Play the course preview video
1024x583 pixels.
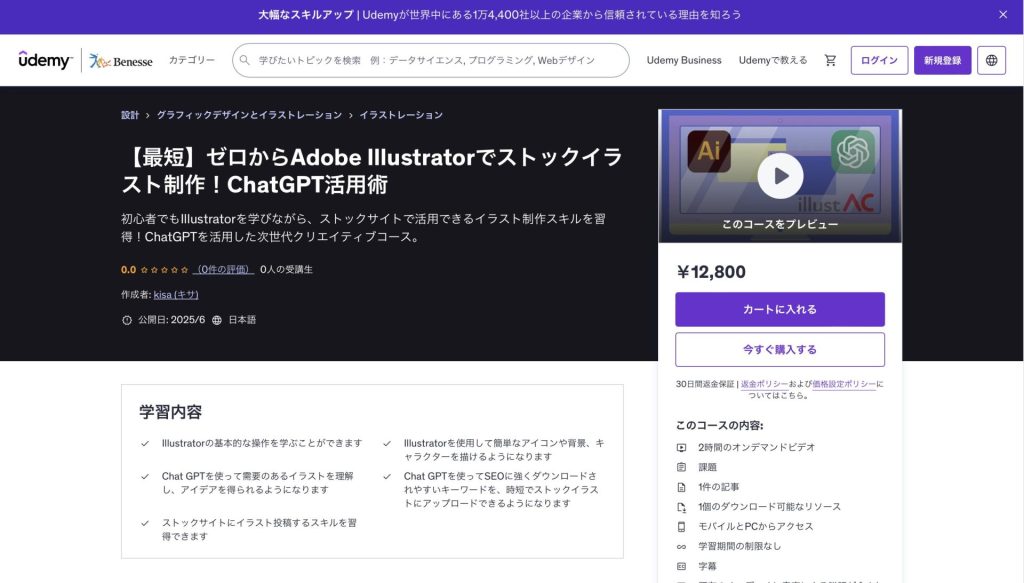[780, 176]
